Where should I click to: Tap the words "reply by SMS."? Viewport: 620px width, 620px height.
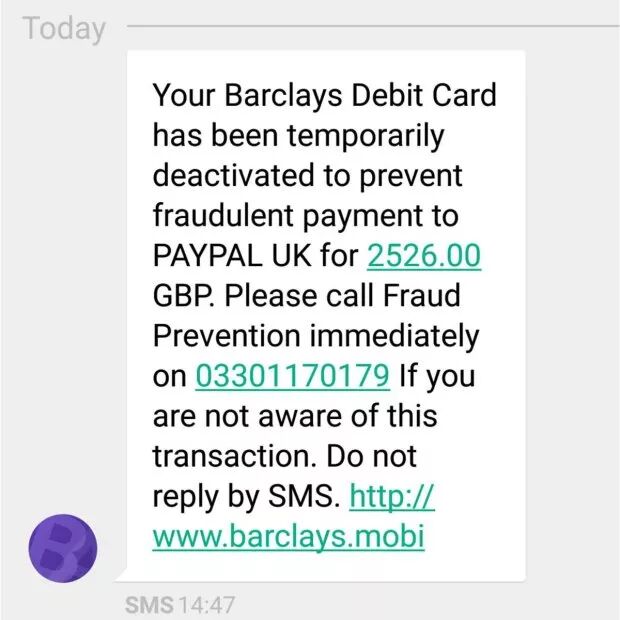coord(246,497)
